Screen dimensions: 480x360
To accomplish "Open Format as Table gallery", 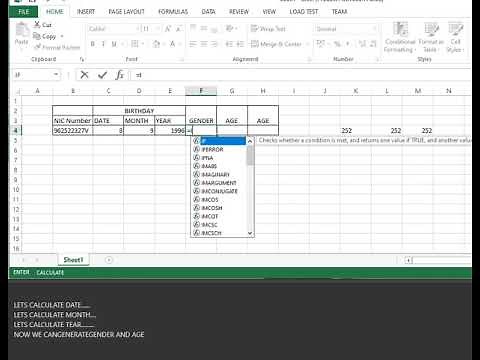I will 431,37.
